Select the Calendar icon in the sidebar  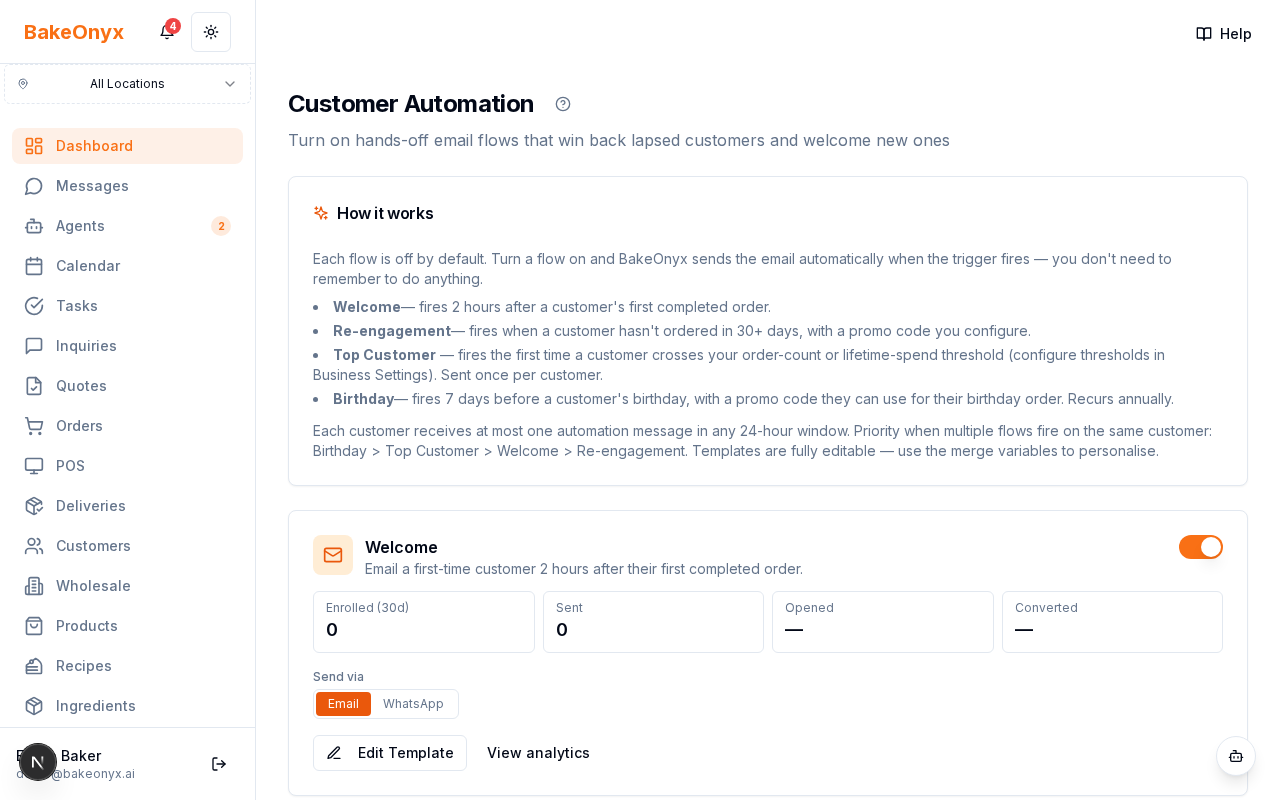pos(34,266)
